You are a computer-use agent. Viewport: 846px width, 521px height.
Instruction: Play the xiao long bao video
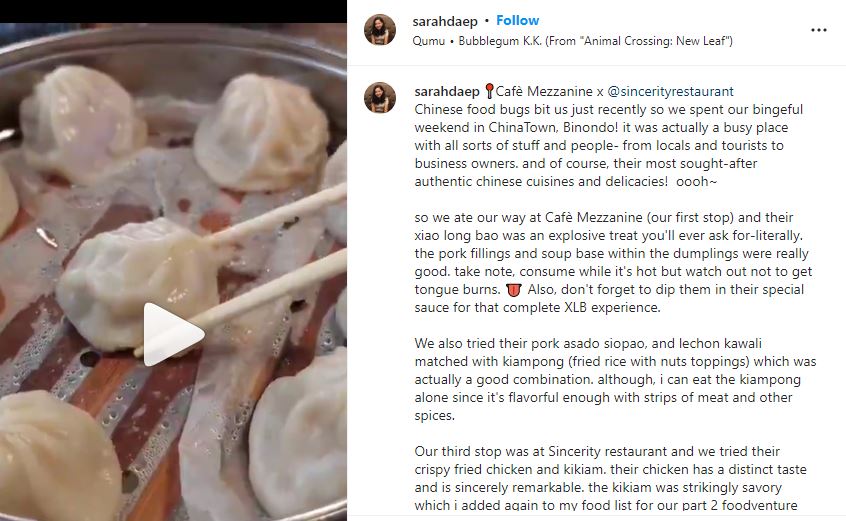click(x=174, y=333)
